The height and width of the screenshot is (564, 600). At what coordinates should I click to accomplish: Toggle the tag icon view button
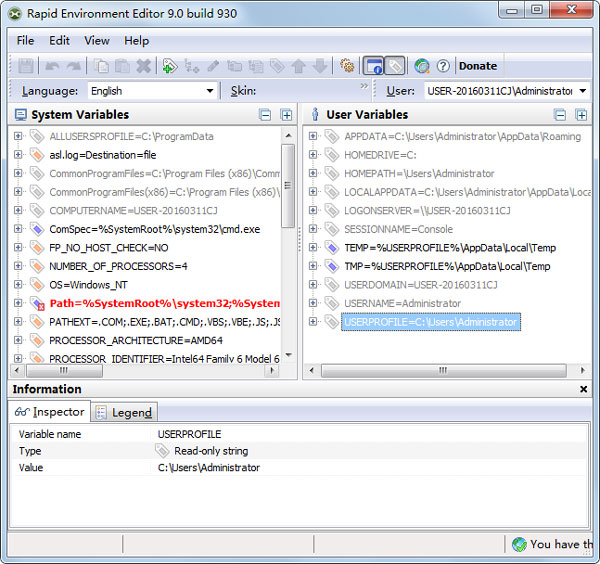(395, 66)
